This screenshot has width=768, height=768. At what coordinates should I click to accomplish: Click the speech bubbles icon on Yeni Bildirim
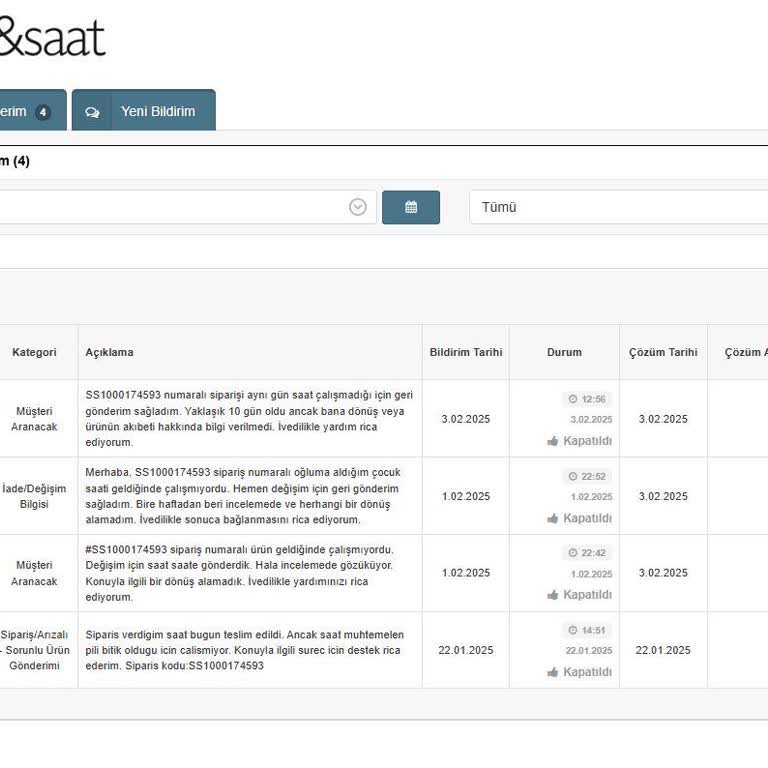click(x=92, y=112)
